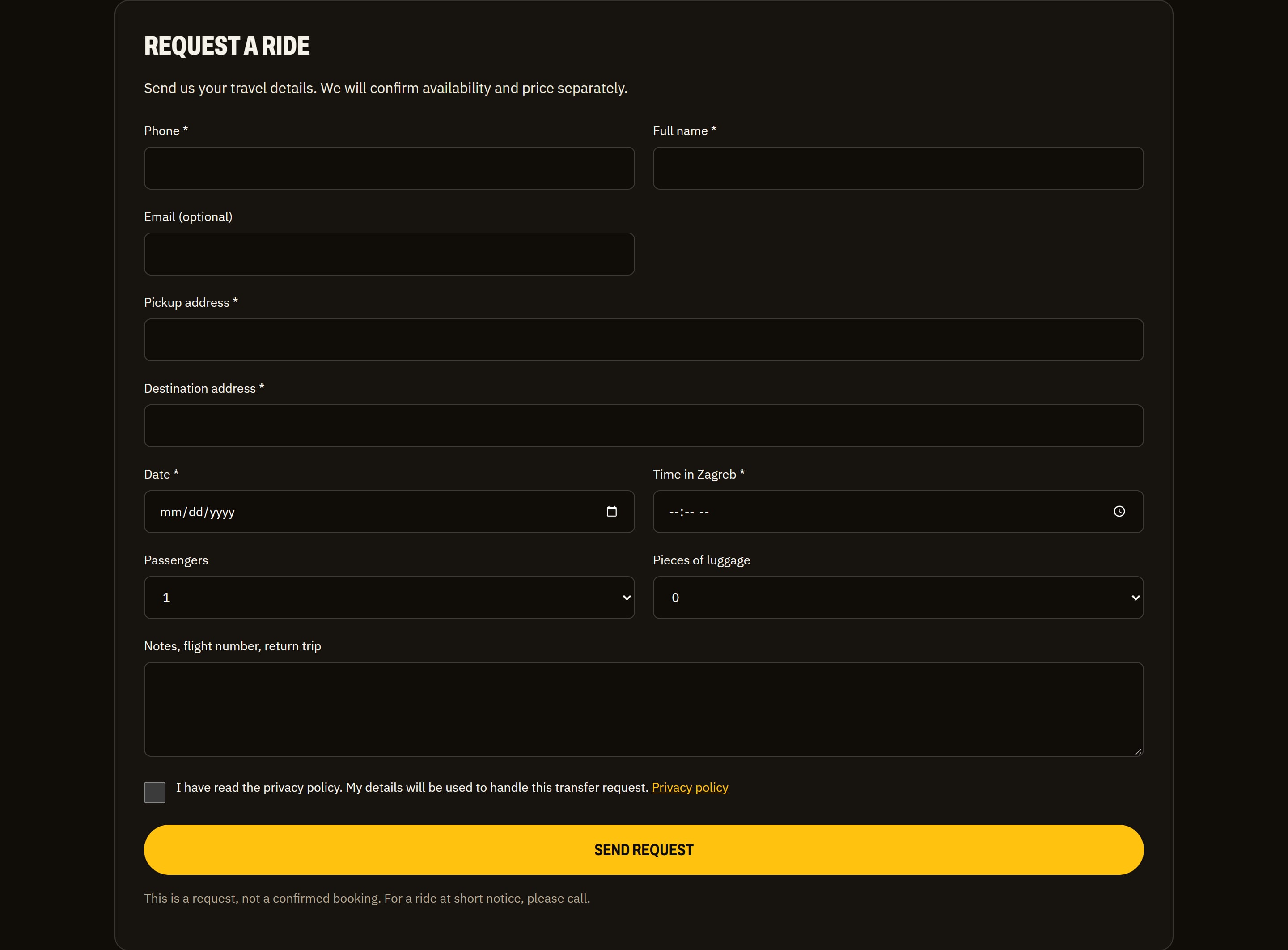Focus the Notes, flight number textarea
This screenshot has width=1288, height=950.
click(644, 709)
